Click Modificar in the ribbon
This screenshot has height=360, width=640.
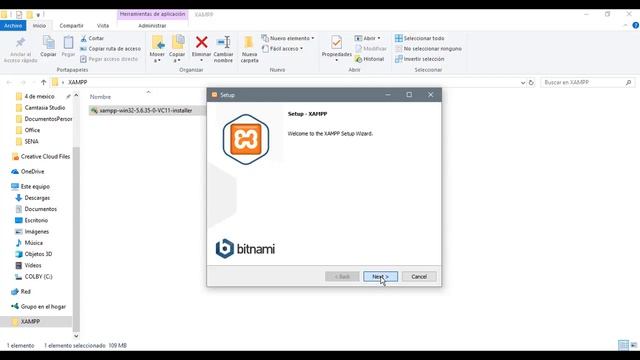pyautogui.click(x=371, y=49)
